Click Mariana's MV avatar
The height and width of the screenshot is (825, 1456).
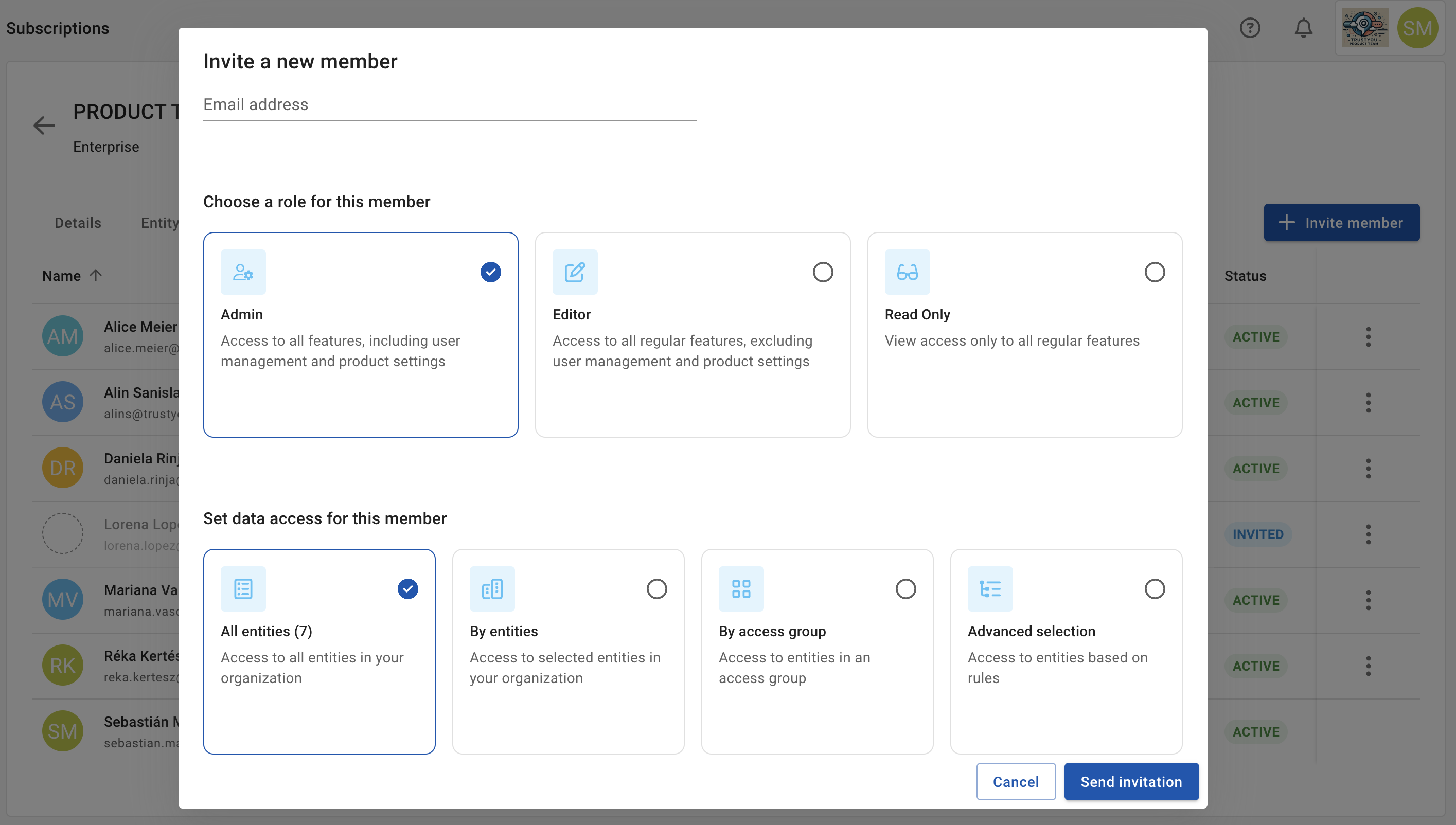pyautogui.click(x=62, y=599)
